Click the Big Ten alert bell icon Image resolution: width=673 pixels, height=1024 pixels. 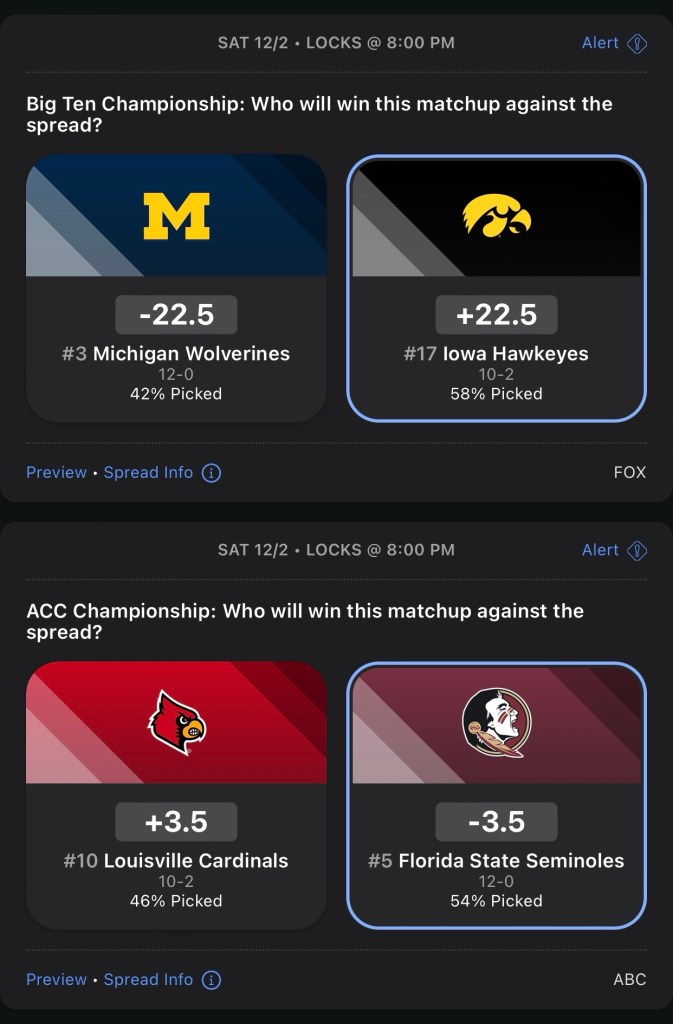[x=637, y=44]
